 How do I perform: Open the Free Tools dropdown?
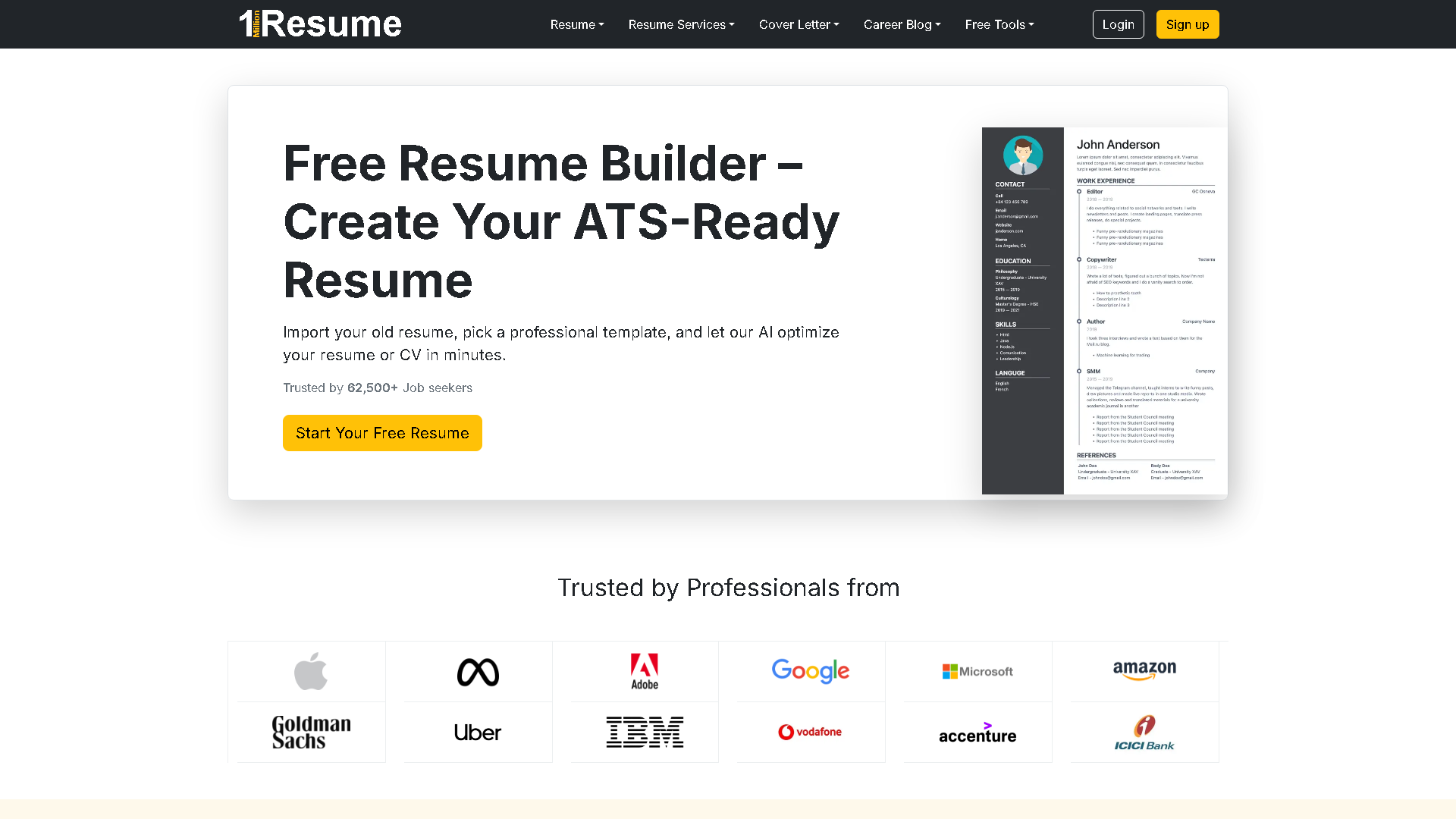click(999, 24)
